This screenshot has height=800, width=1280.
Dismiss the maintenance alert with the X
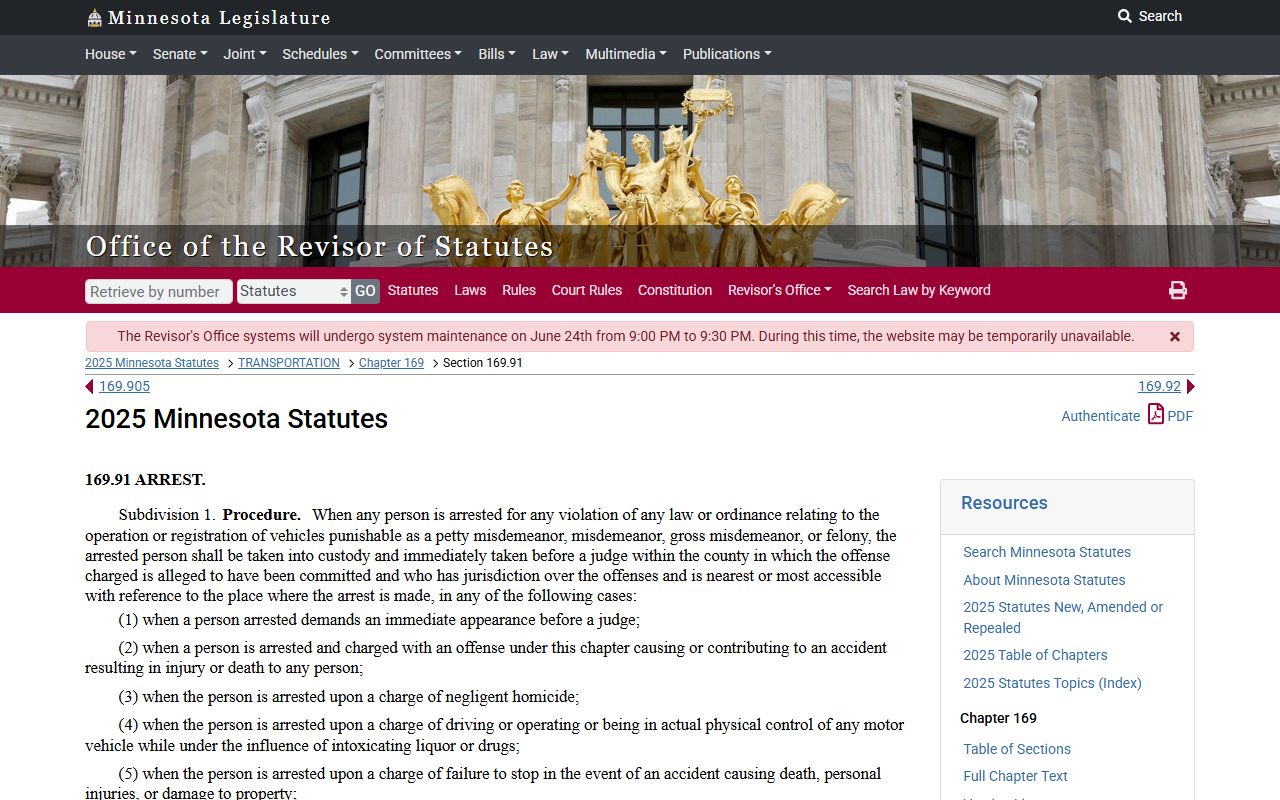1175,337
